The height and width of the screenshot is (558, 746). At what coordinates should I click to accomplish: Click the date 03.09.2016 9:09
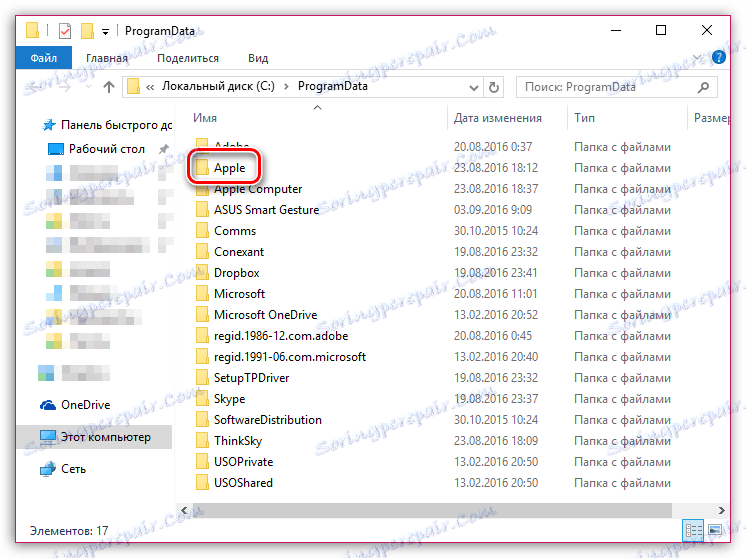493,210
